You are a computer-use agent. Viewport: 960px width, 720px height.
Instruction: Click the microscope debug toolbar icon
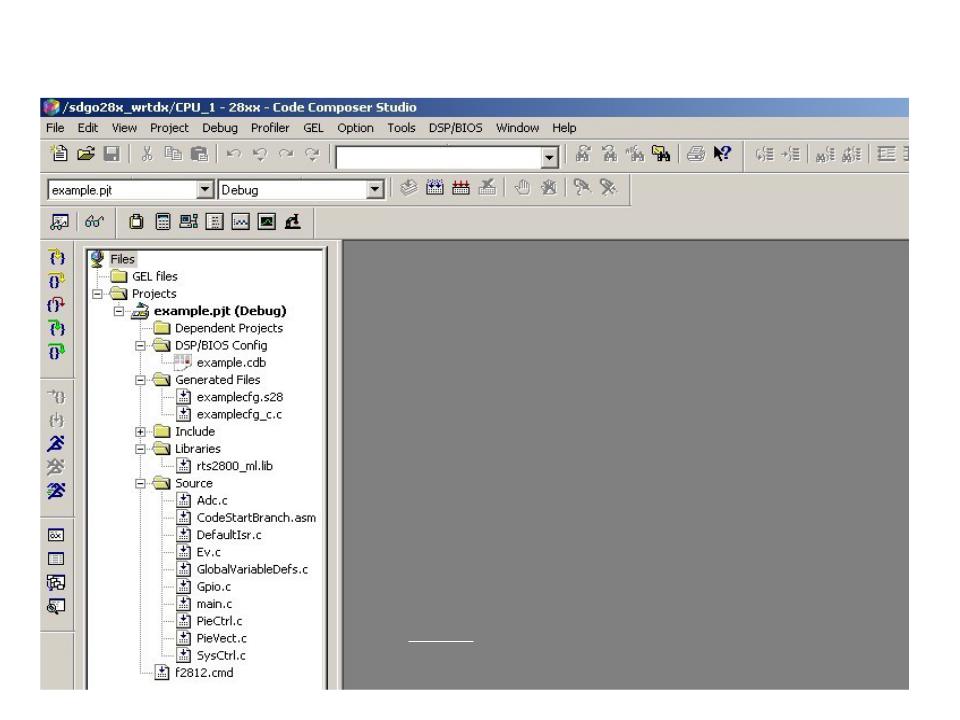point(293,222)
